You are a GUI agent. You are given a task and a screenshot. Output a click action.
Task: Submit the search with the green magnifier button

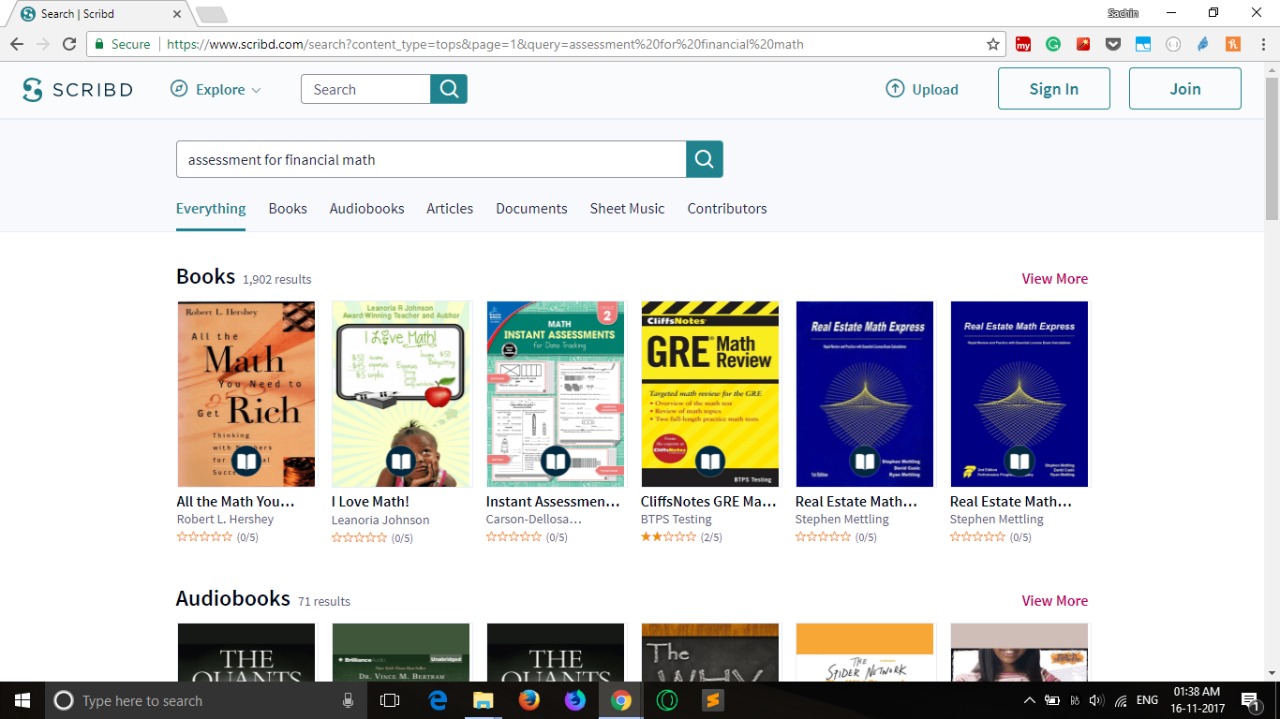[x=704, y=159]
